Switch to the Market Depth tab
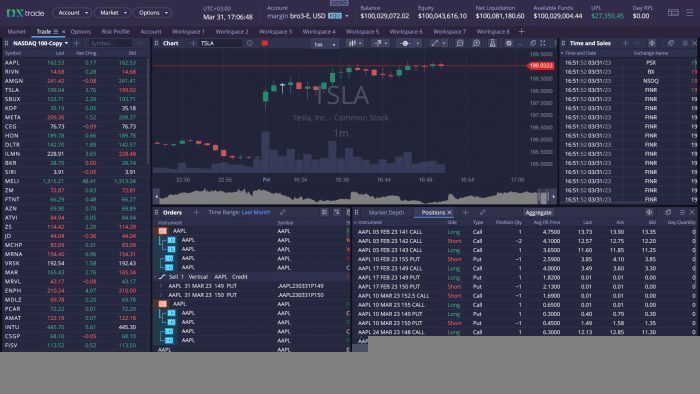 (386, 212)
